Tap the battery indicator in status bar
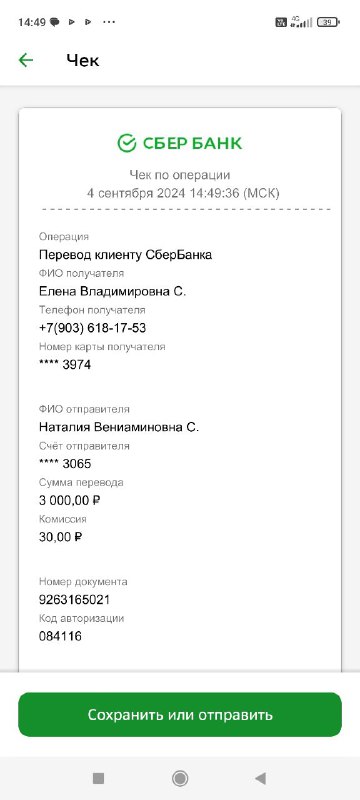This screenshot has height=800, width=360. [x=328, y=22]
